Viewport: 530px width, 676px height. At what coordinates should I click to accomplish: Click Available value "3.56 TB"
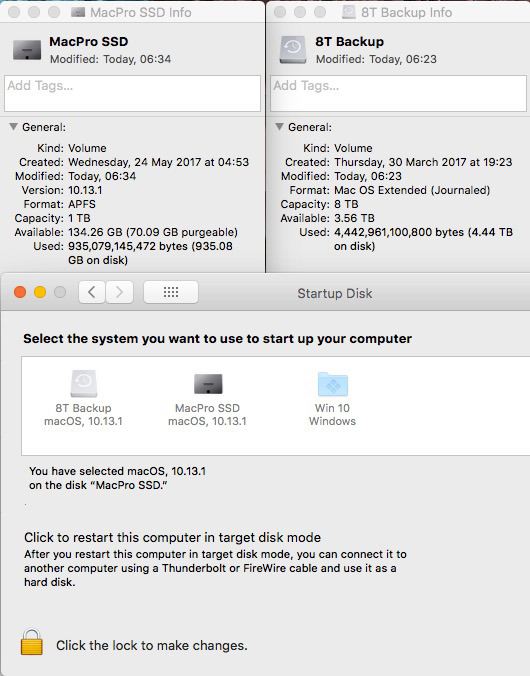[x=354, y=218]
